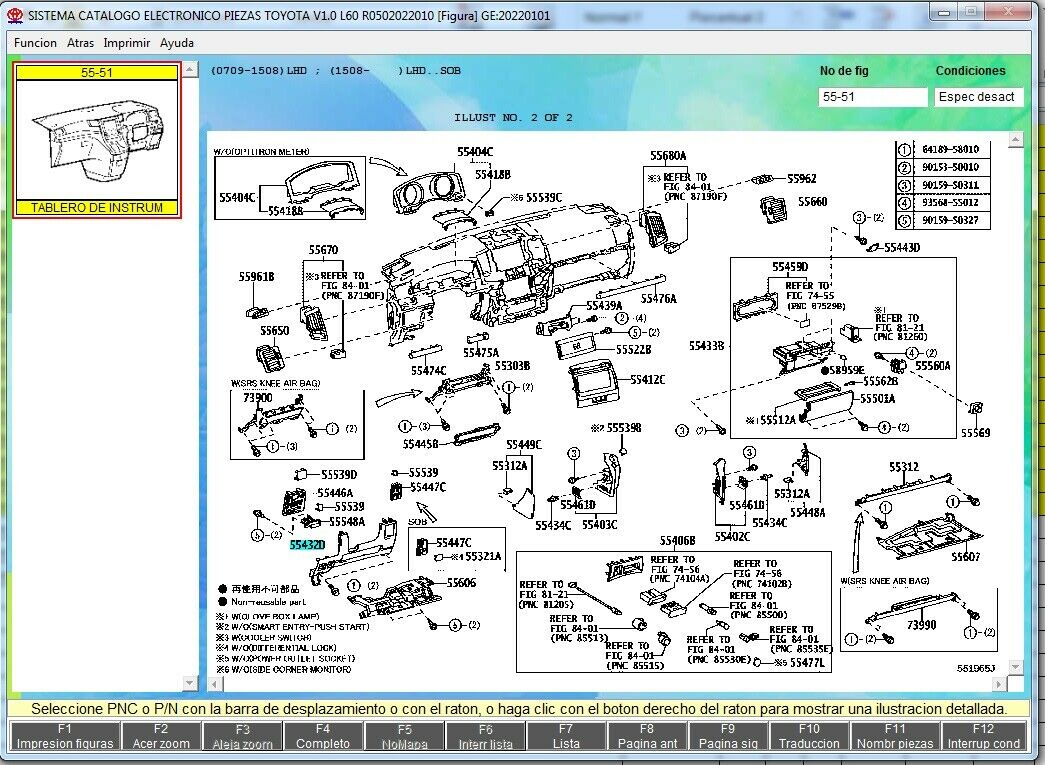
Task: Click the Espec desact conditions field
Action: pos(978,97)
